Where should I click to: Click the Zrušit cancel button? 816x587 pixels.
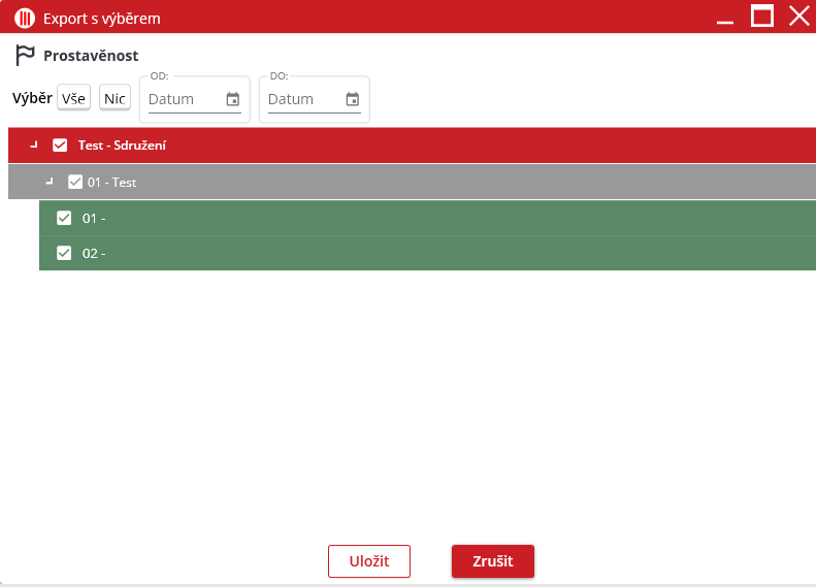pos(492,561)
